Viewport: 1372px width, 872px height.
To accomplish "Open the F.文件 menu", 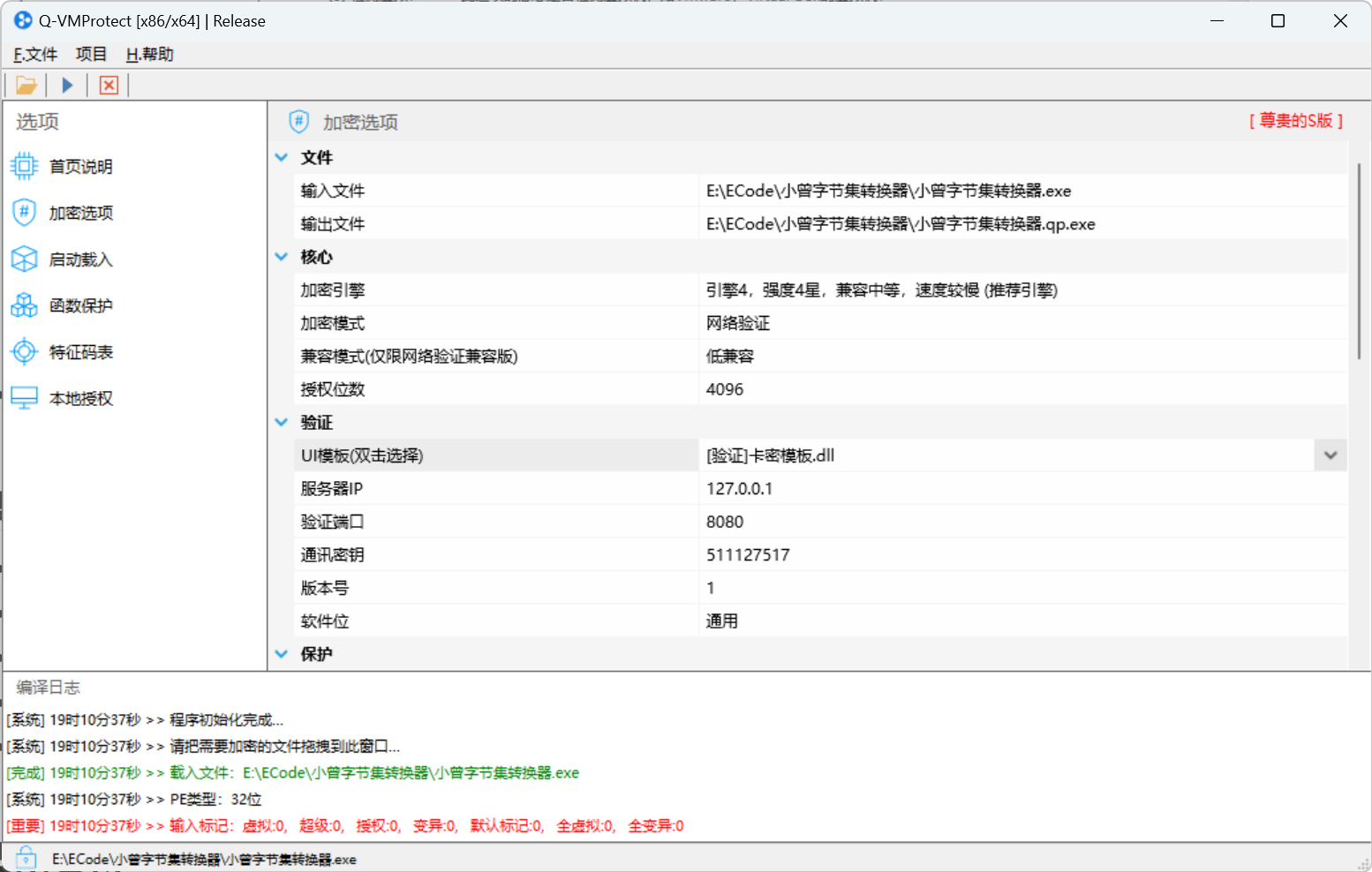I will pyautogui.click(x=34, y=54).
